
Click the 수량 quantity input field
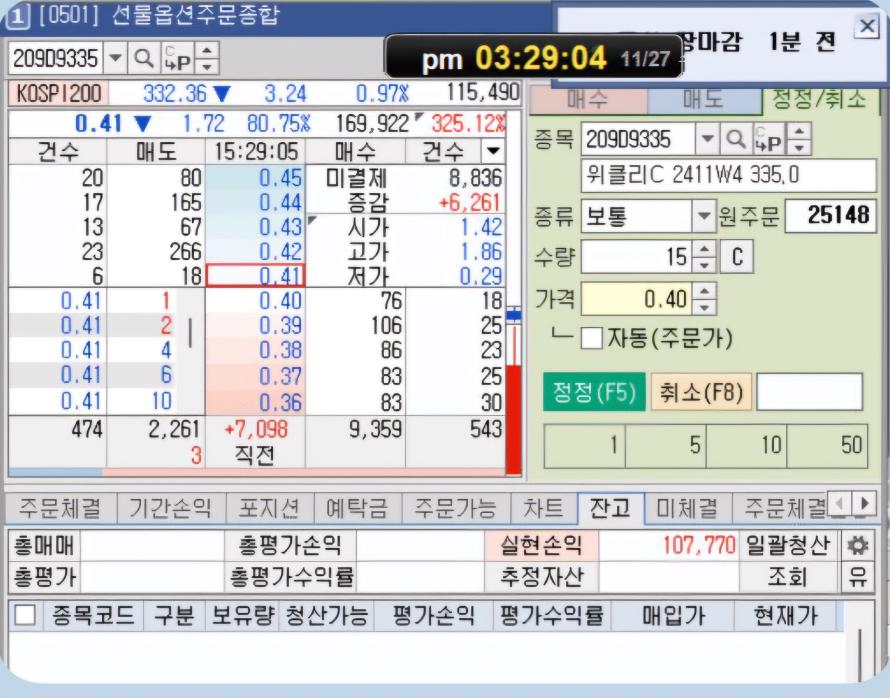point(636,257)
